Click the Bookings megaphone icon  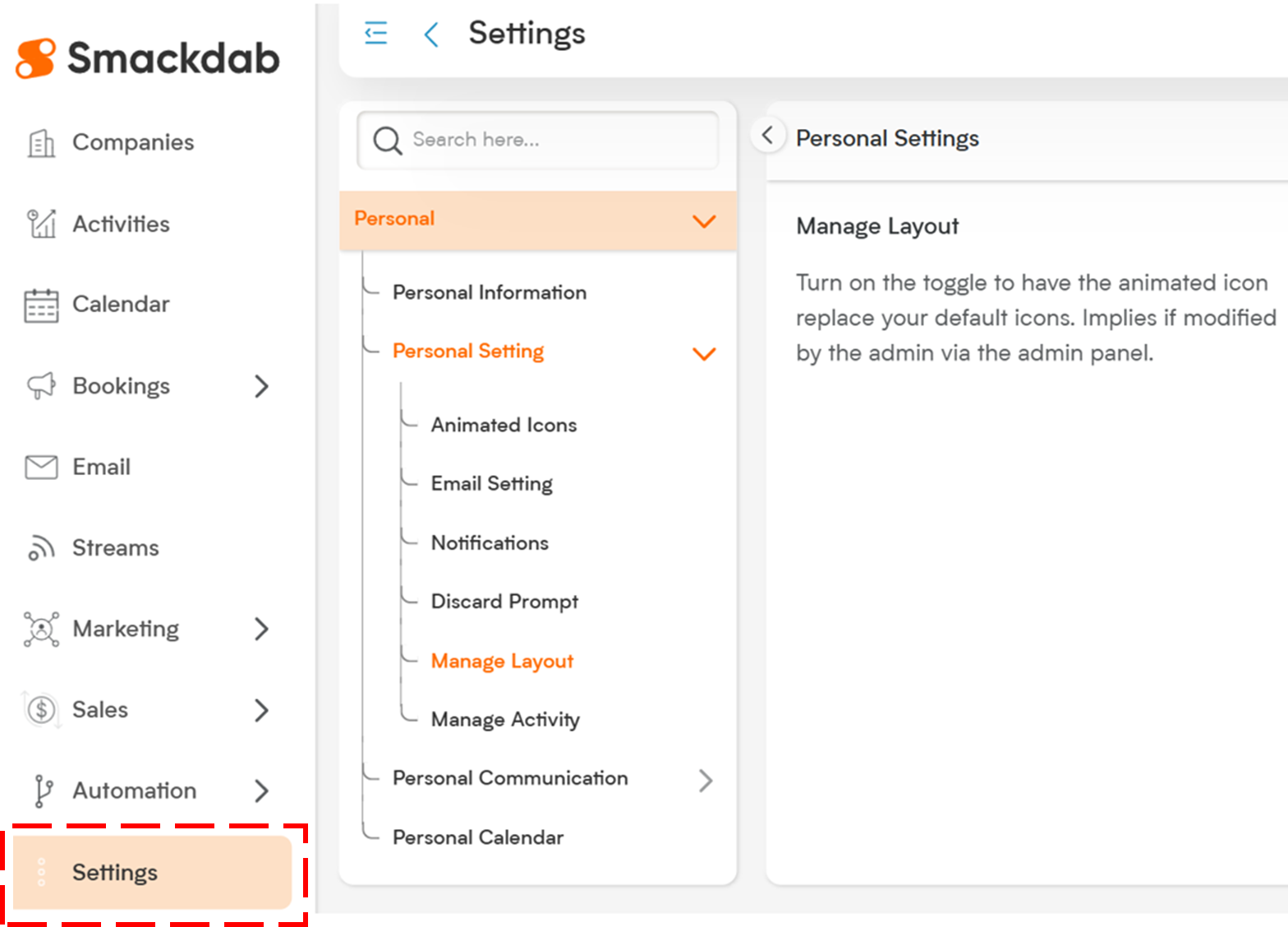tap(41, 385)
